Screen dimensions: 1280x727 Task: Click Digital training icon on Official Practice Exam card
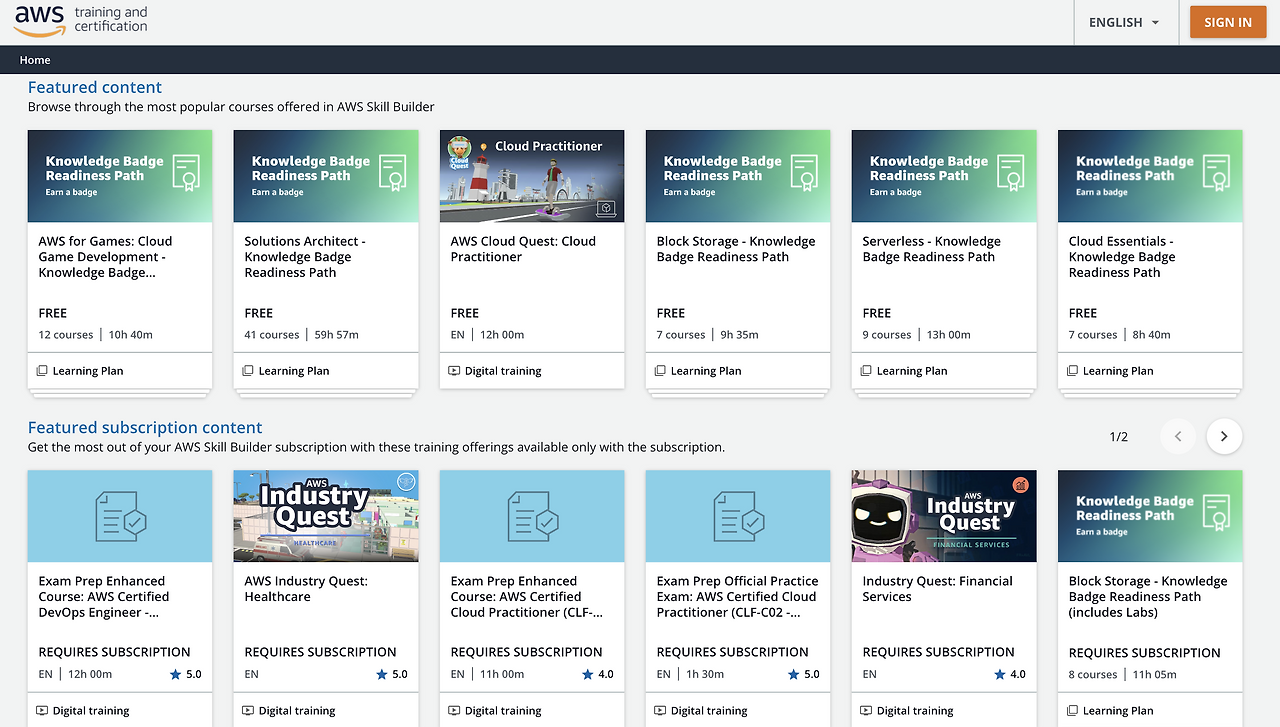point(660,711)
